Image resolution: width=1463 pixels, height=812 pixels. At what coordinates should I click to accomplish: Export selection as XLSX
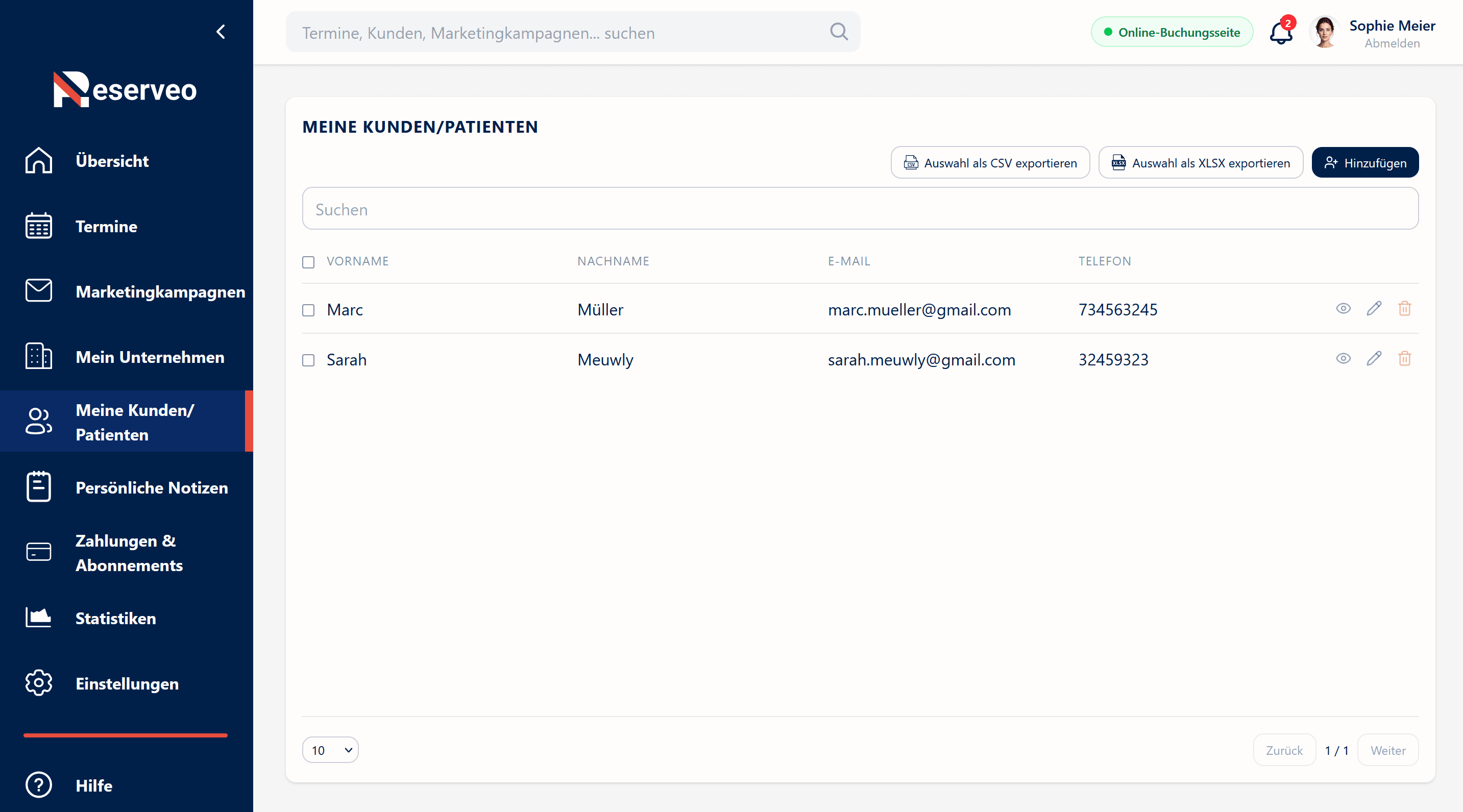1201,163
